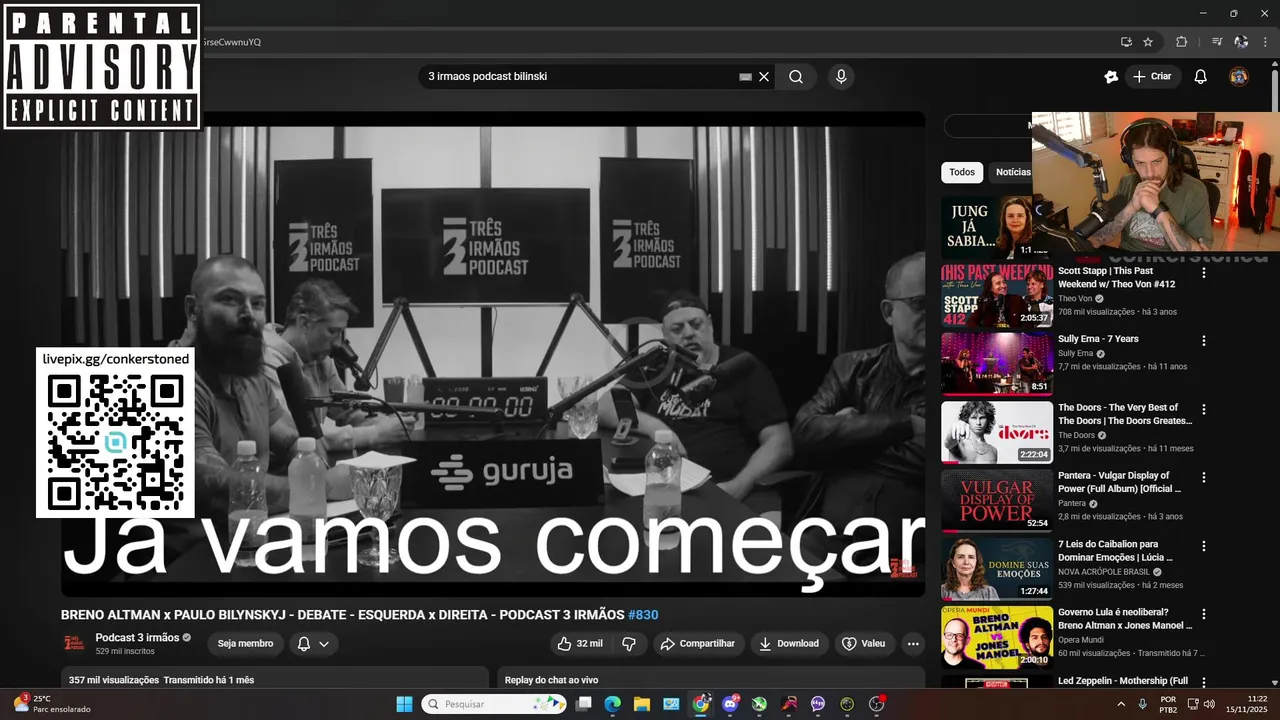Open 7 Leis do Caibalion video title
1280x720 pixels.
pyautogui.click(x=1115, y=551)
